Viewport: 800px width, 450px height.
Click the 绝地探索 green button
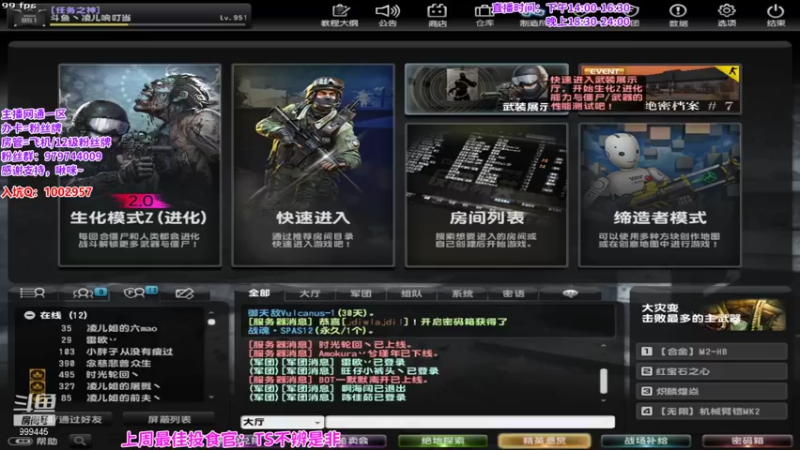[x=442, y=440]
